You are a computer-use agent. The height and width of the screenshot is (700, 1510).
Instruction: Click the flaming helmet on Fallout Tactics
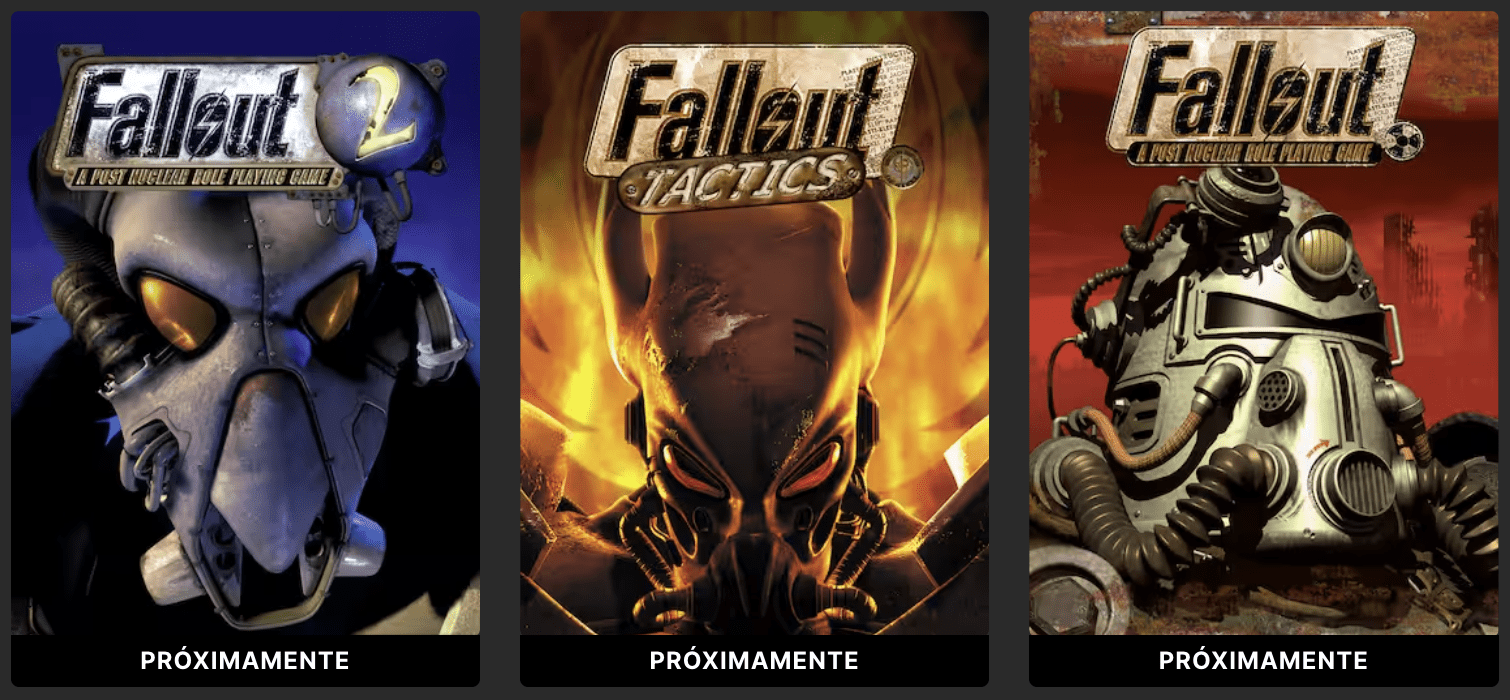point(755,420)
